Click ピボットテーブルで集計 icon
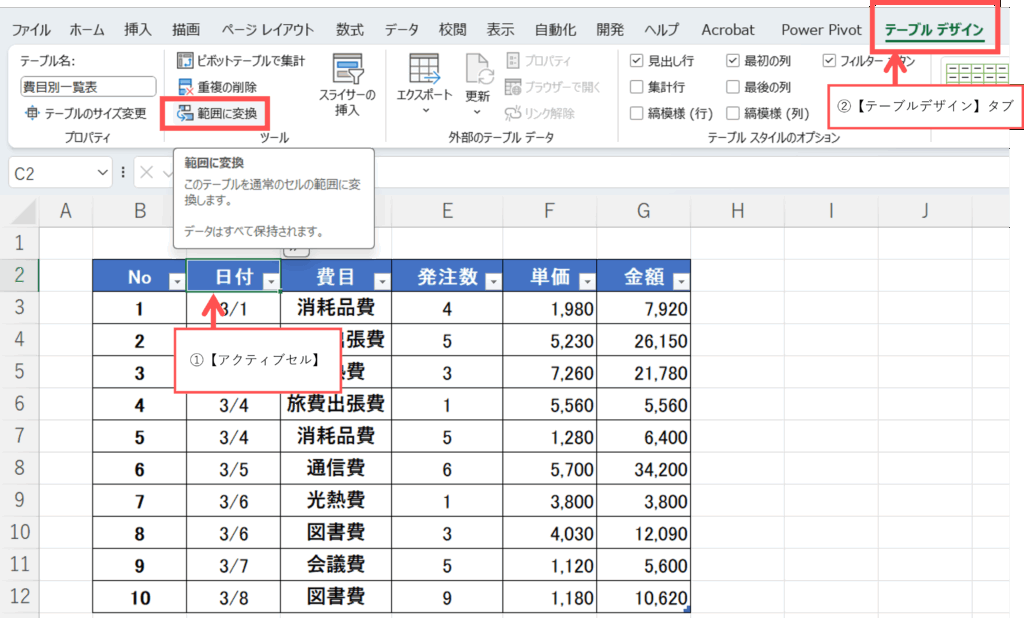This screenshot has height=618, width=1024. pyautogui.click(x=185, y=61)
